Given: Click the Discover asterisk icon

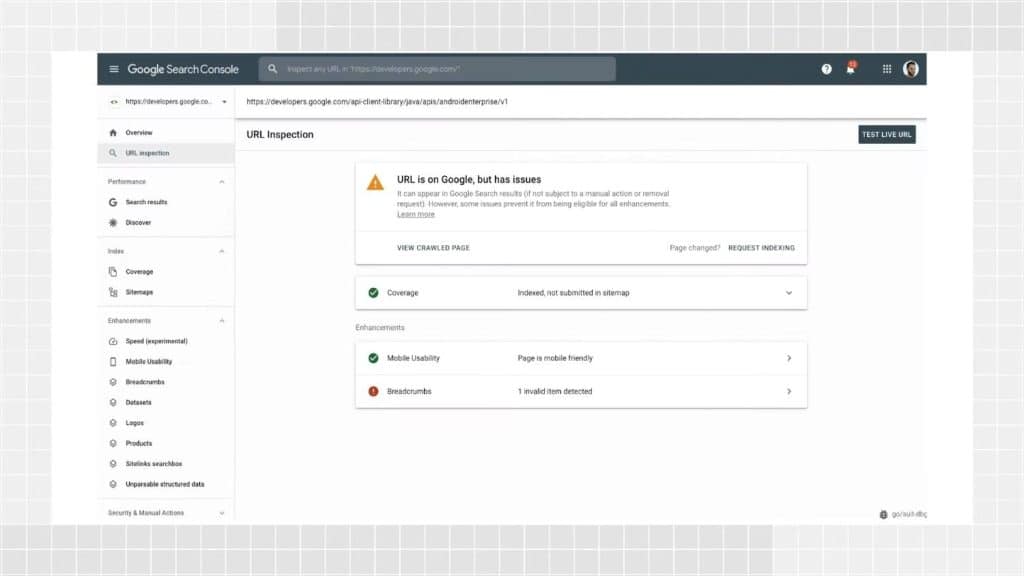Looking at the screenshot, I should click(113, 223).
